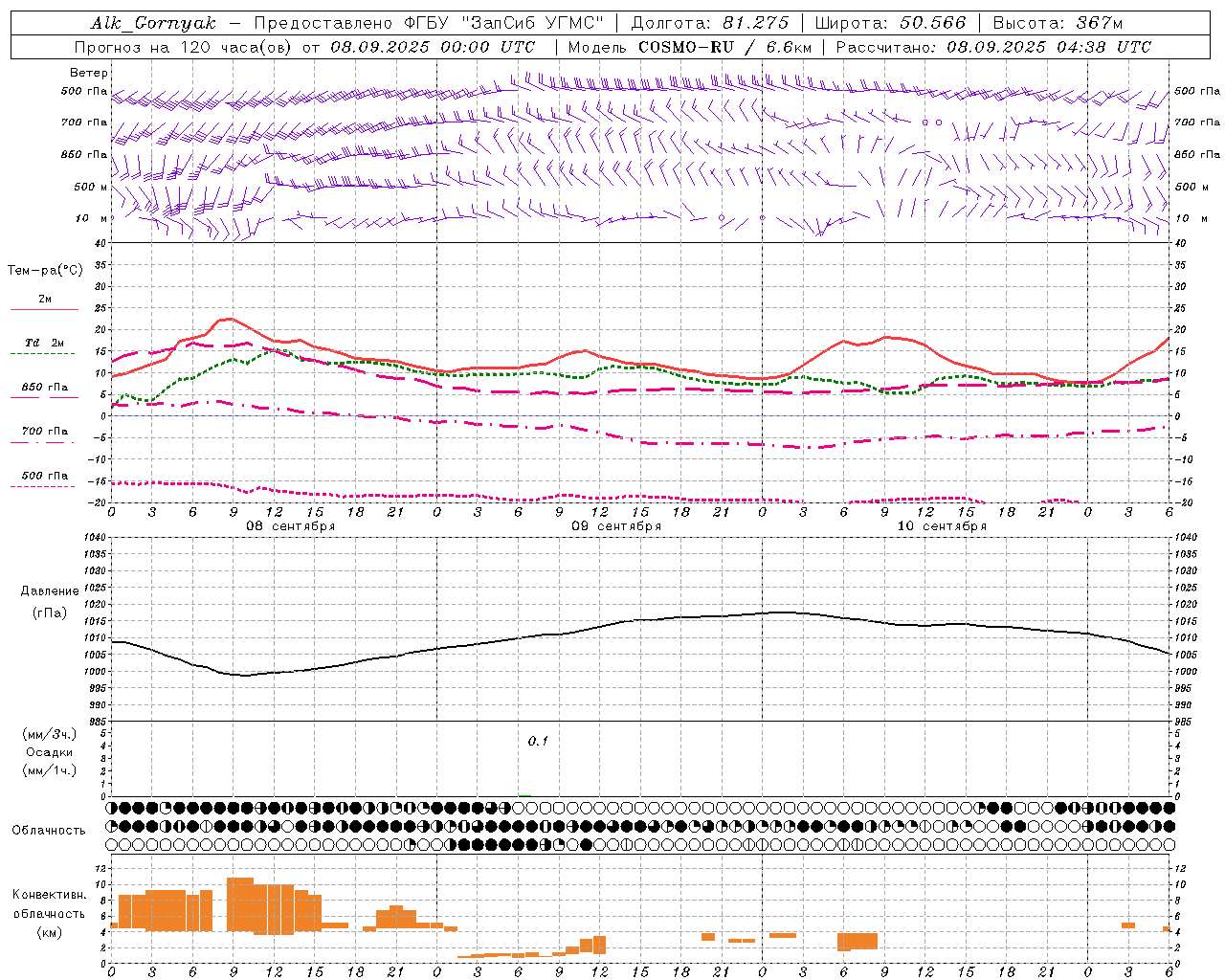Click the dashed line sample under Td 2м
The width and height of the screenshot is (1225, 980).
click(44, 354)
